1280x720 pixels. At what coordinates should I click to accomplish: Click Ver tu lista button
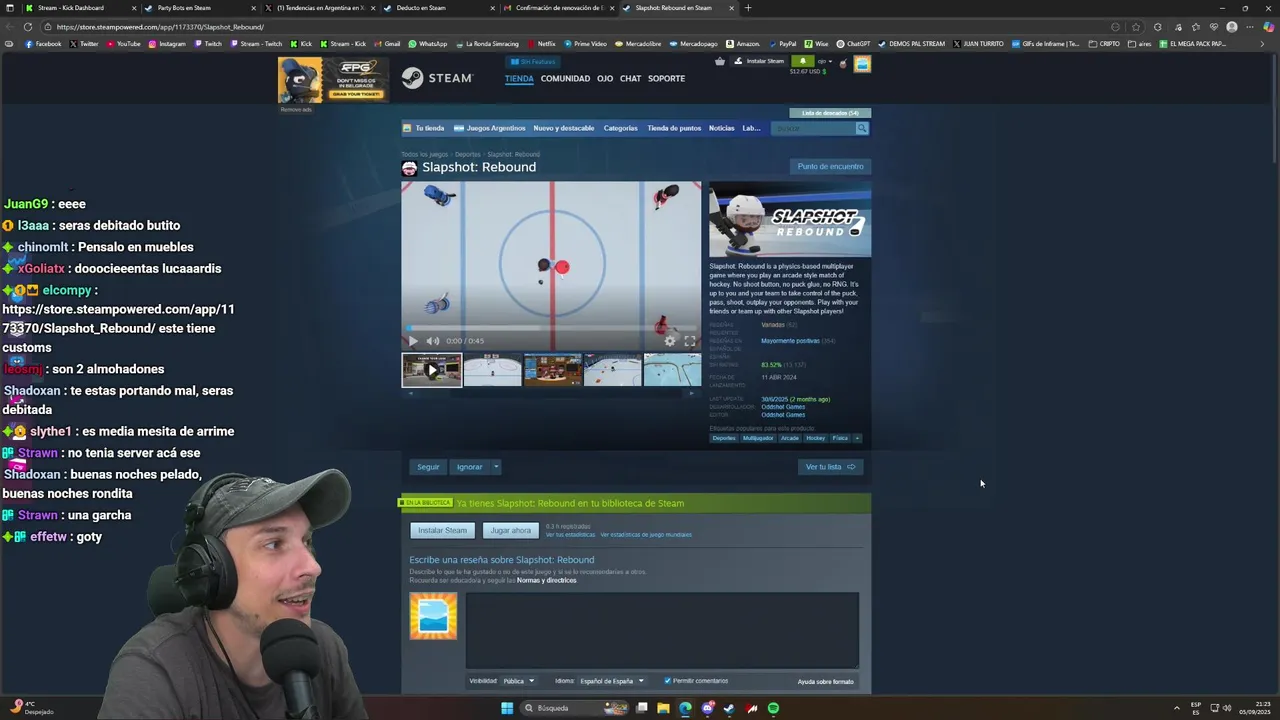coord(830,467)
